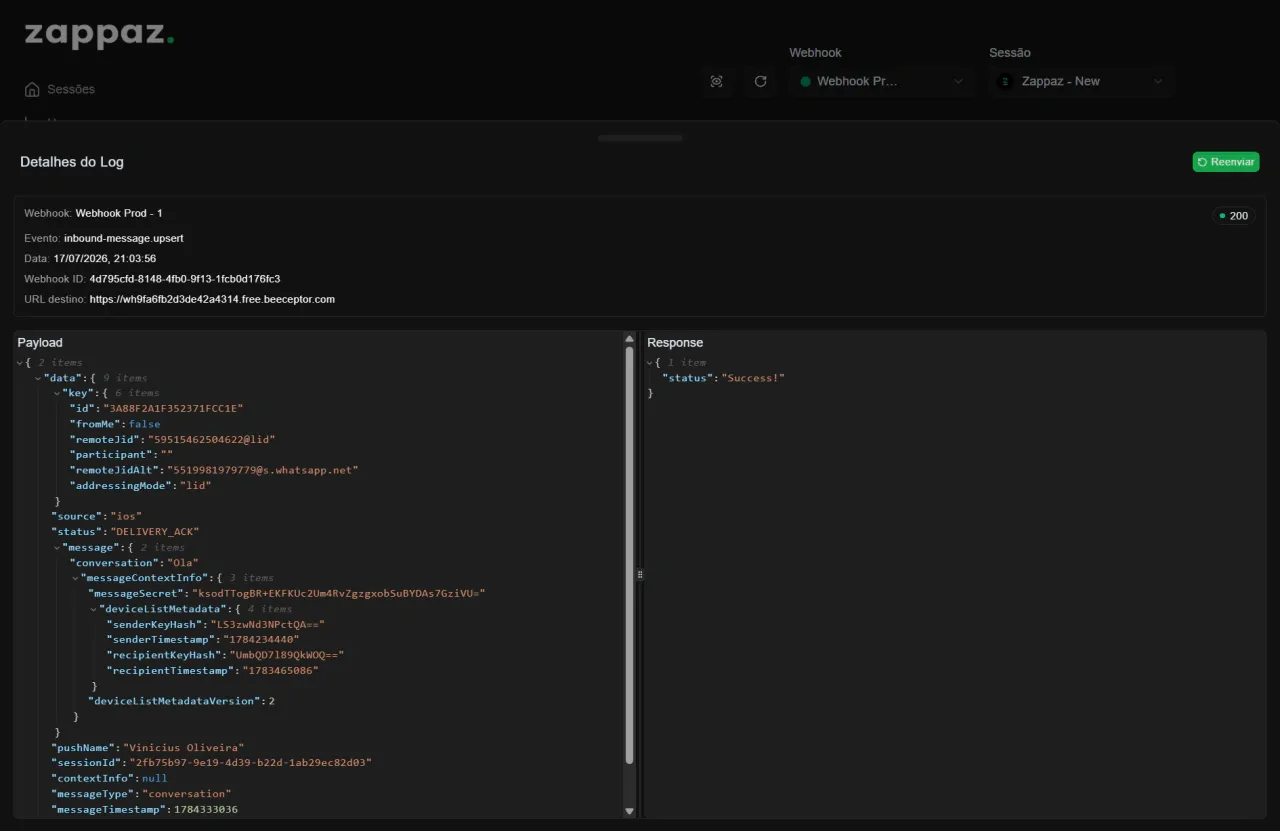1280x831 pixels.
Task: Click the Sessões home icon
Action: (32, 89)
